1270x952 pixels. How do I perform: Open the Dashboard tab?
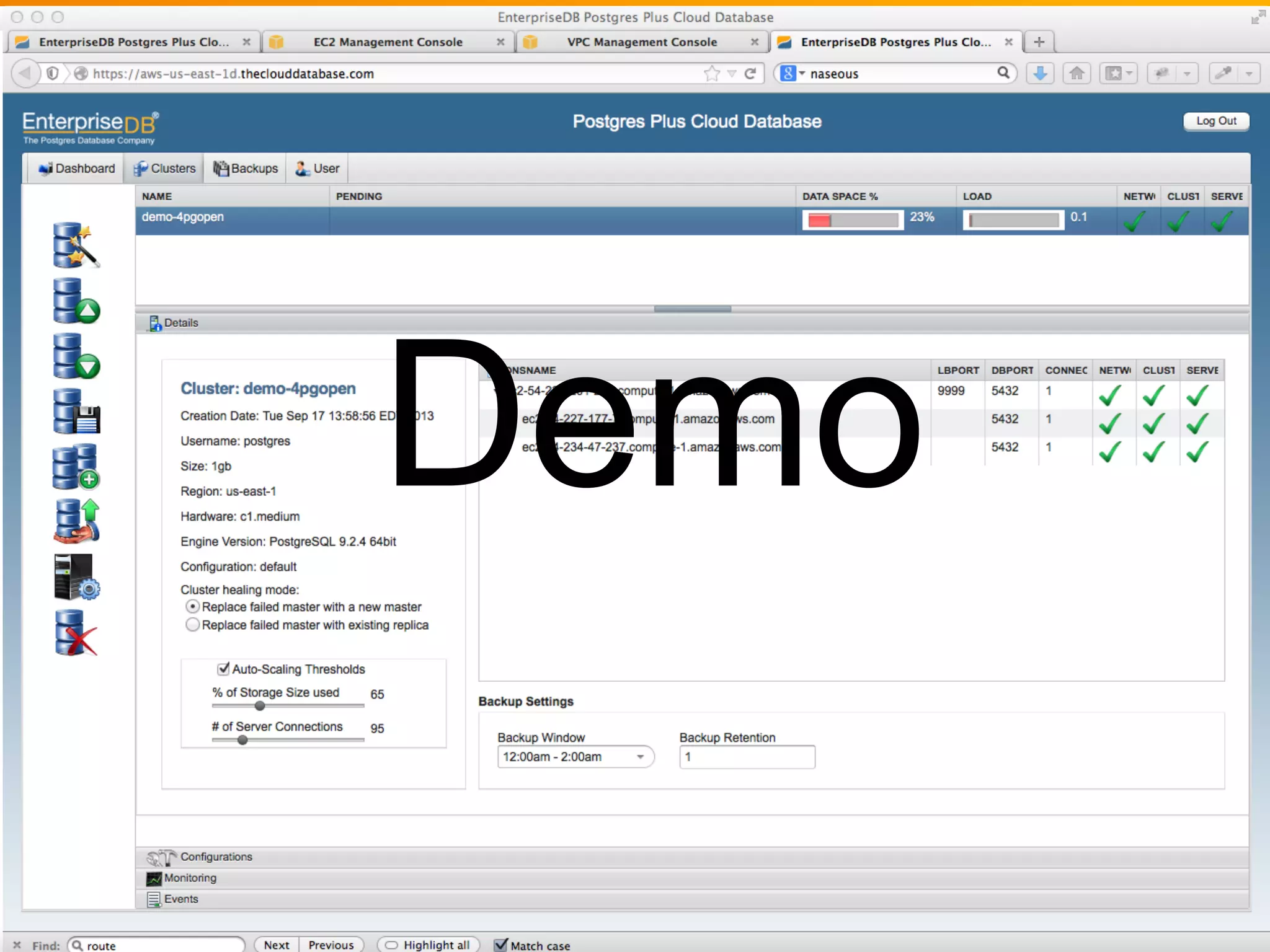(76, 169)
